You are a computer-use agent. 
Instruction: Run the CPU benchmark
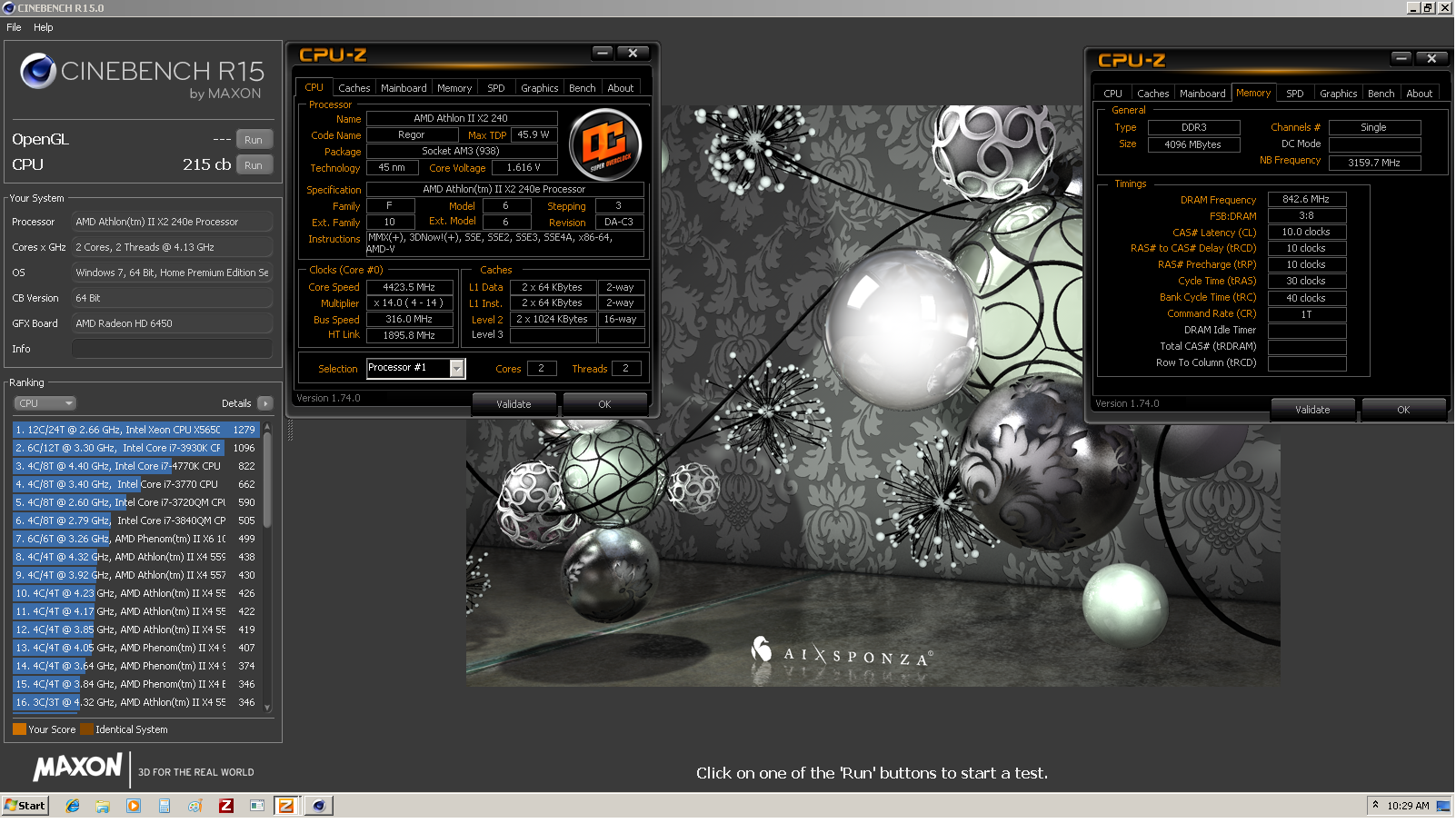pos(254,165)
